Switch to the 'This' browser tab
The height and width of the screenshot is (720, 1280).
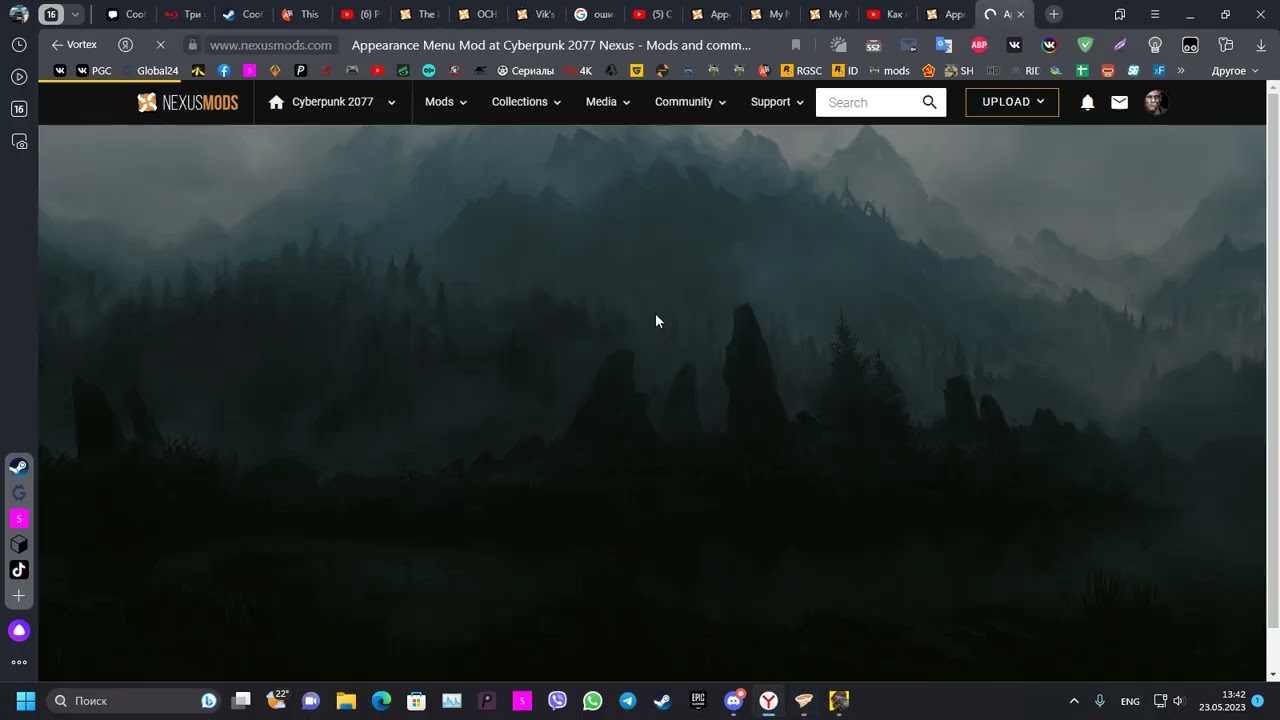pos(301,15)
